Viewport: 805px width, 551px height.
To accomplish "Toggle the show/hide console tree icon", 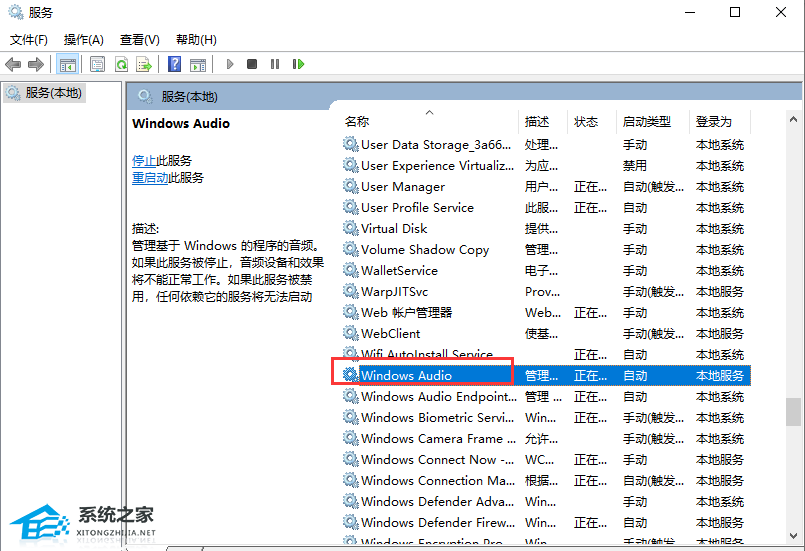I will [x=67, y=64].
